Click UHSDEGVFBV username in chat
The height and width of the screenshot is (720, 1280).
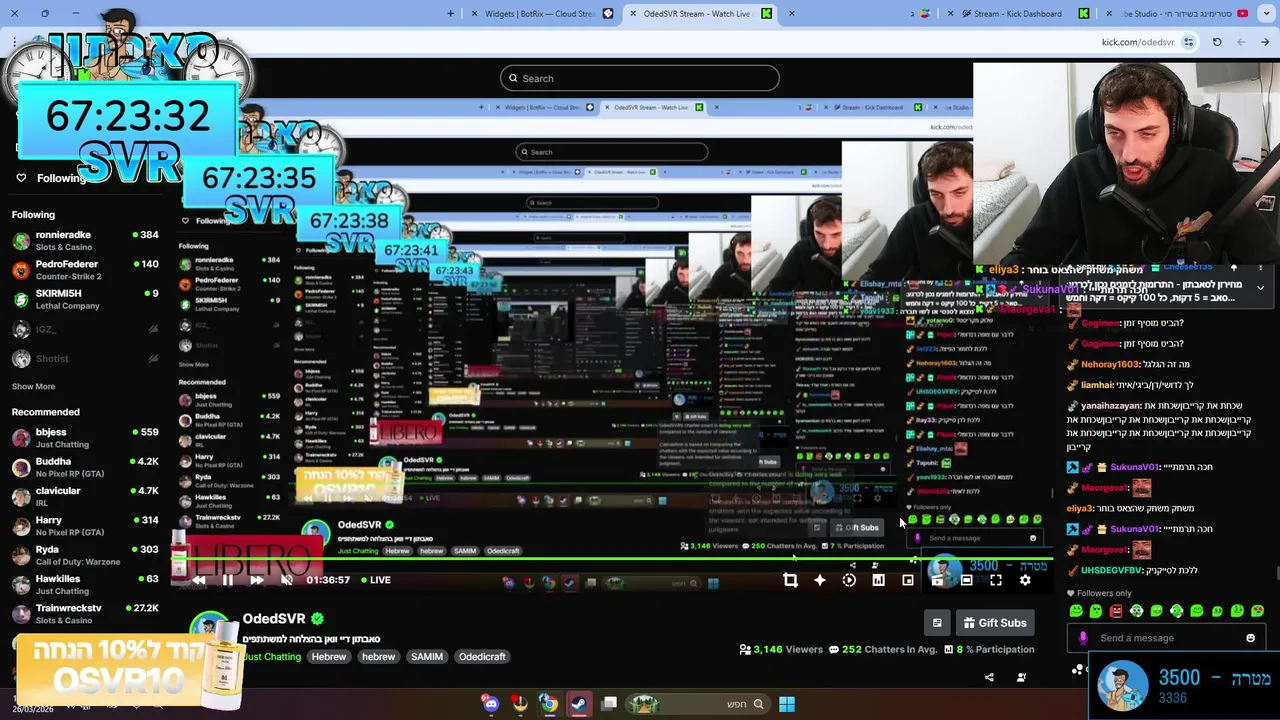[1111, 570]
